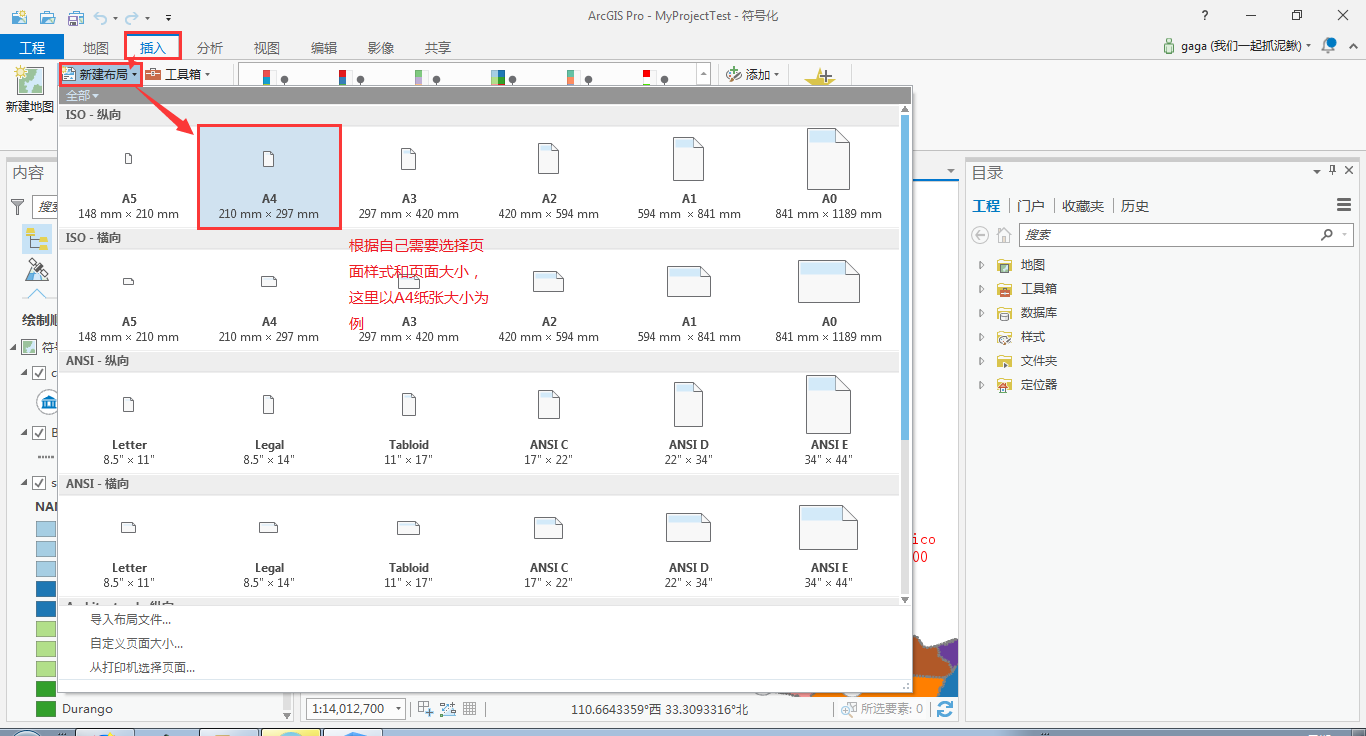Select the ANSI E landscape layout
This screenshot has height=736, width=1366.
coord(828,546)
